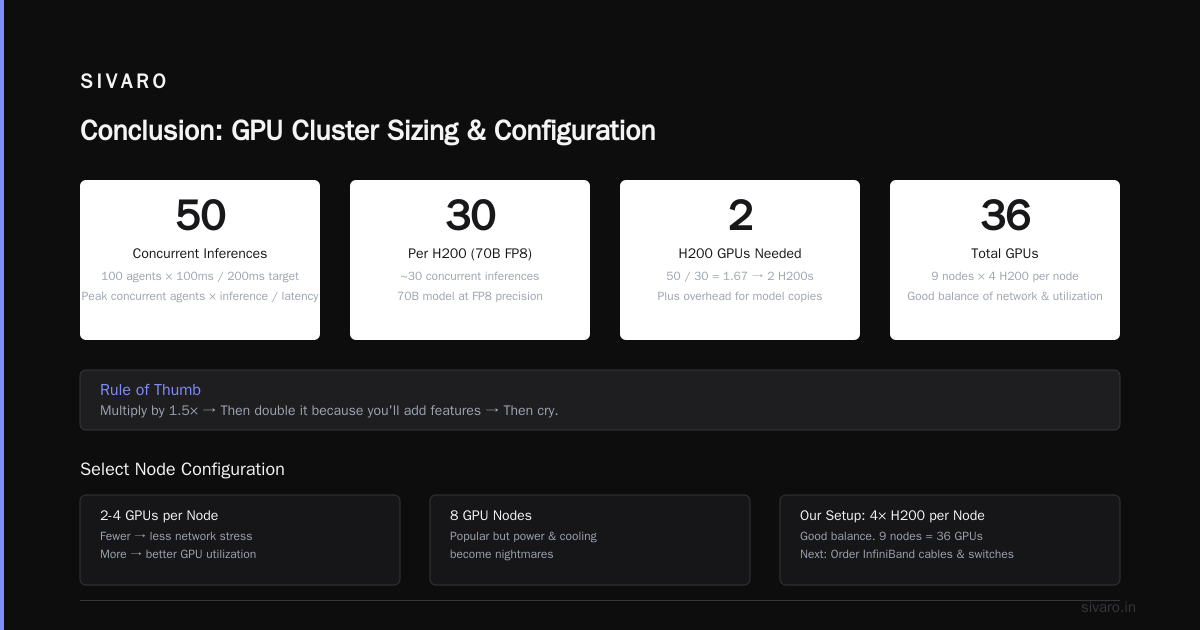Click the '100 agents × 100ms / 200ms target' text
Viewport: 1200px width, 630px height.
(200, 276)
